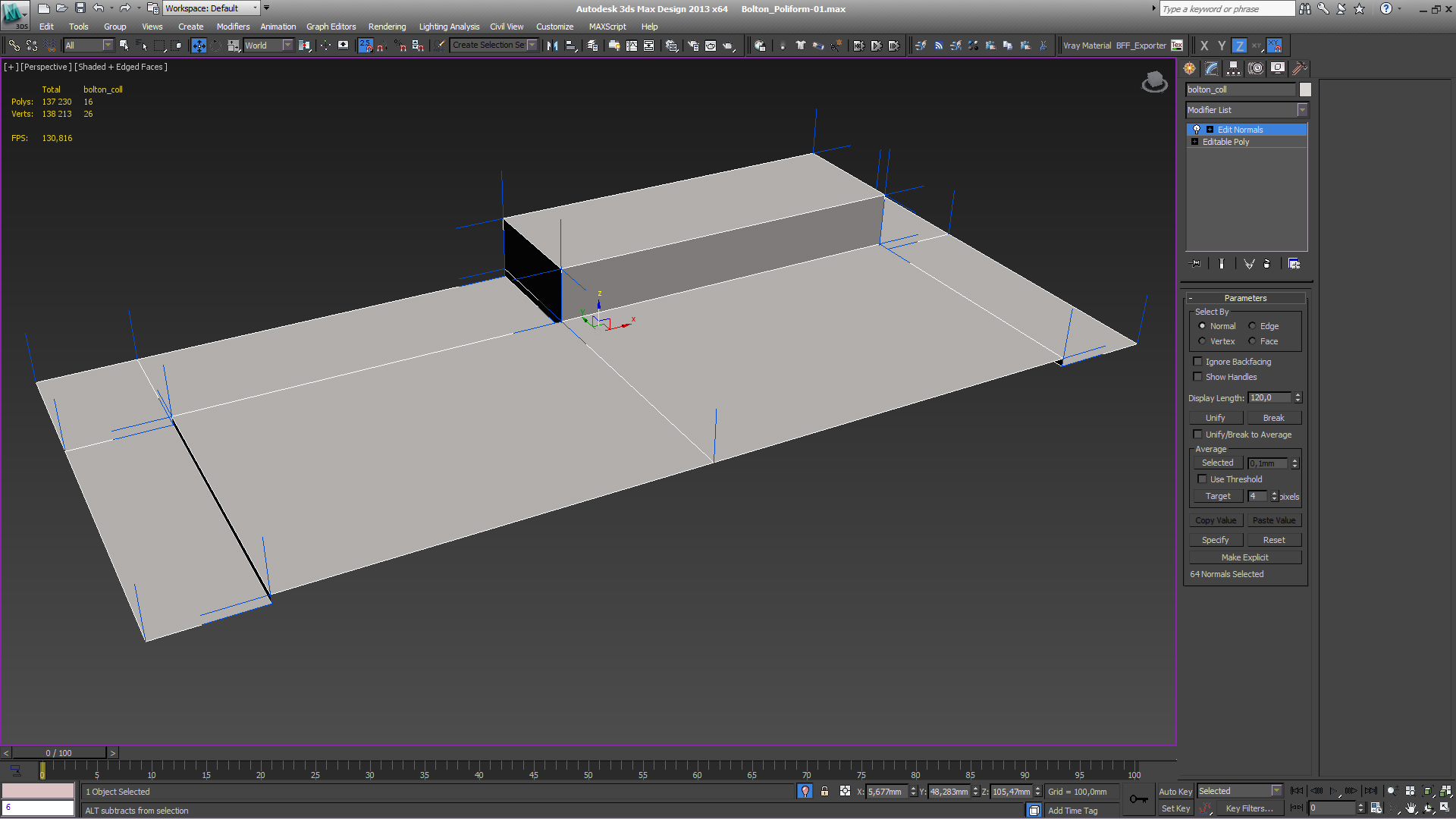The height and width of the screenshot is (819, 1456).
Task: Click the Reset button in Parameters panel
Action: point(1274,540)
